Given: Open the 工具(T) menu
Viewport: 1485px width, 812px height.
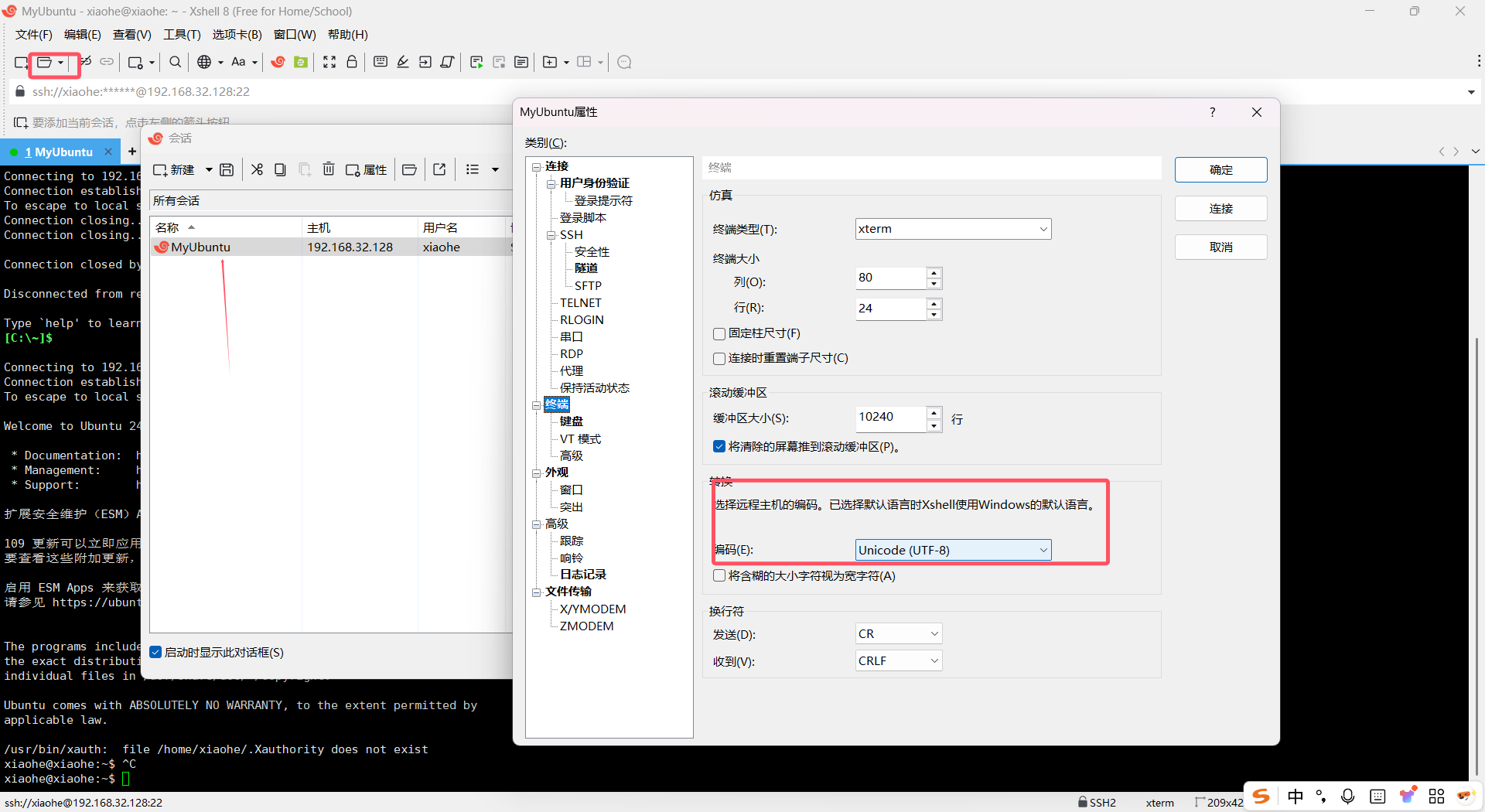Looking at the screenshot, I should pyautogui.click(x=182, y=34).
